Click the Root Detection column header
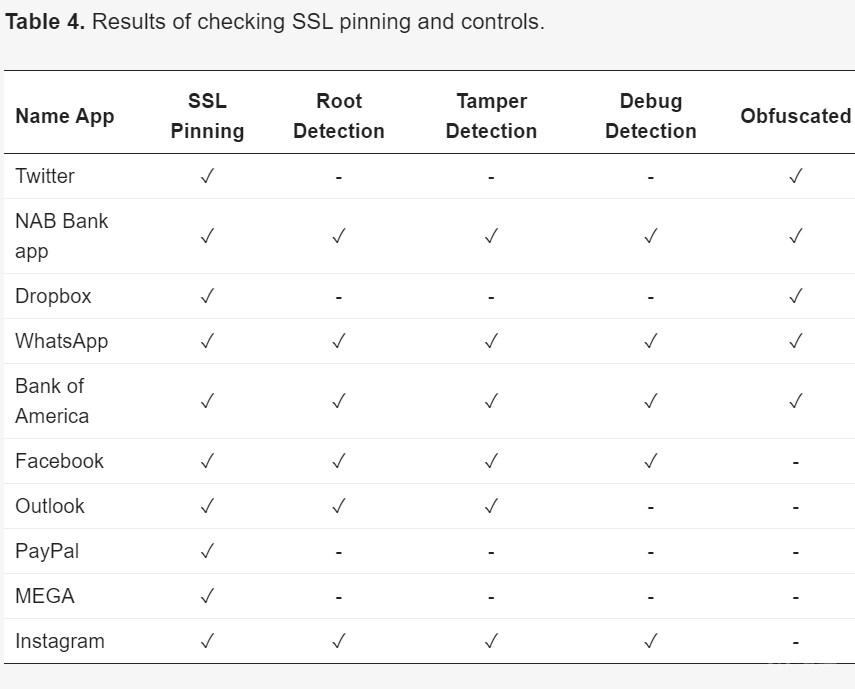The image size is (855, 689). click(x=339, y=116)
